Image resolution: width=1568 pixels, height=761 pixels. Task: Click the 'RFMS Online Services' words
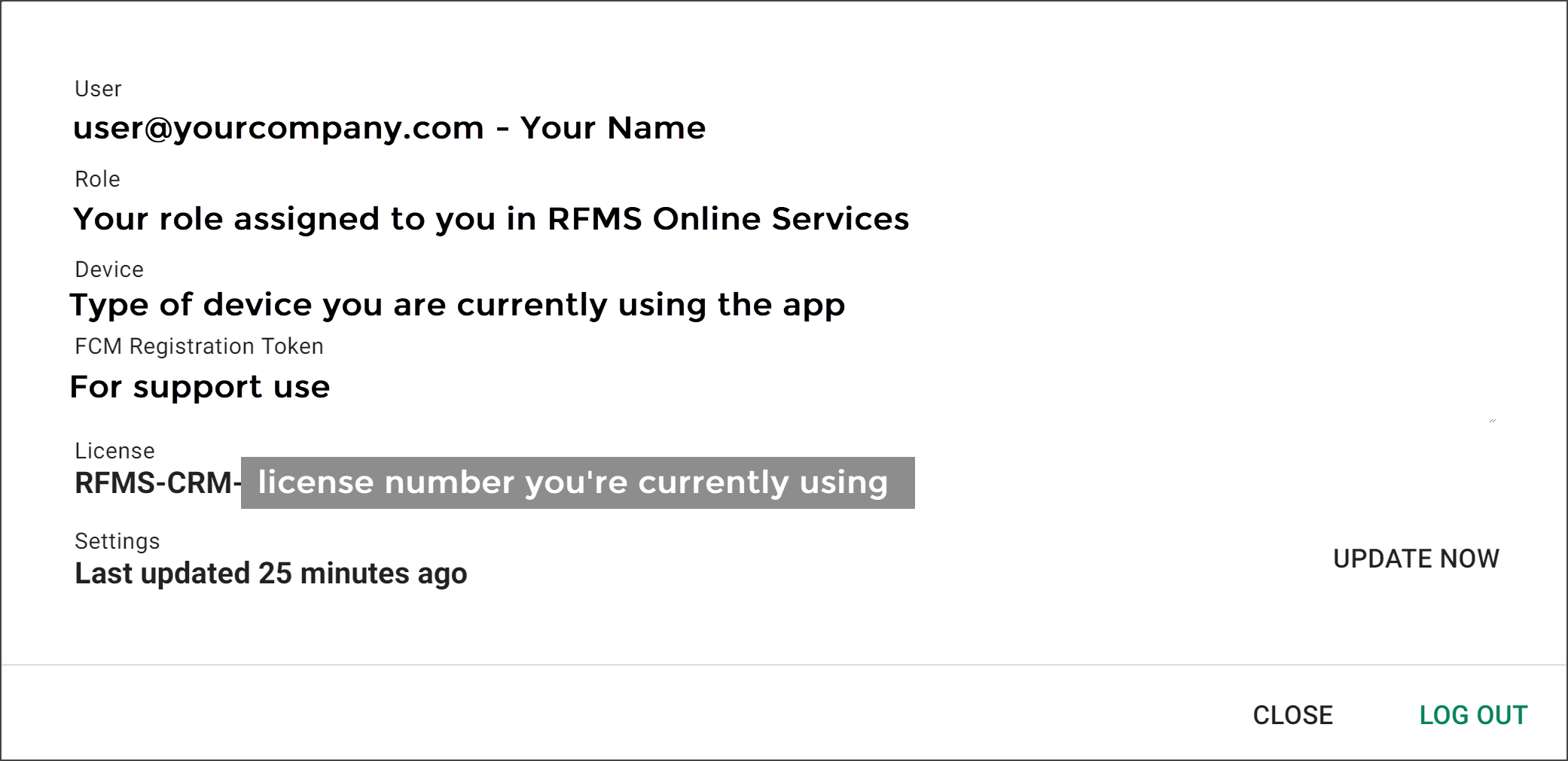(x=728, y=219)
